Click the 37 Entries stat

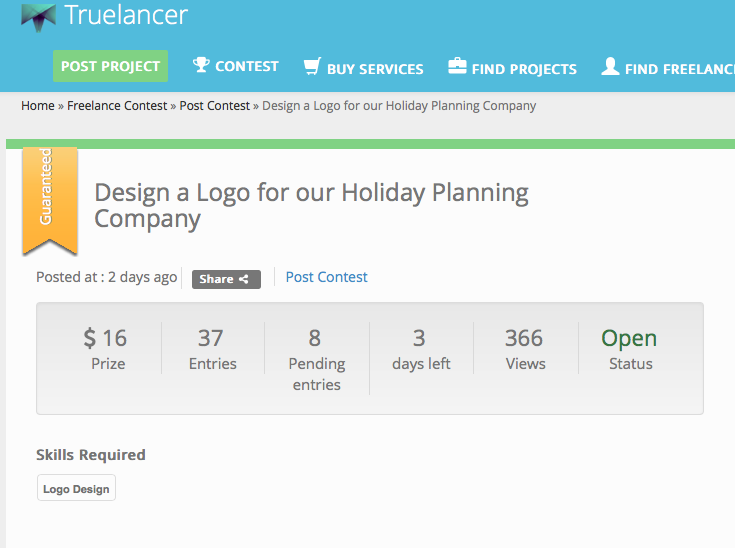(x=212, y=349)
